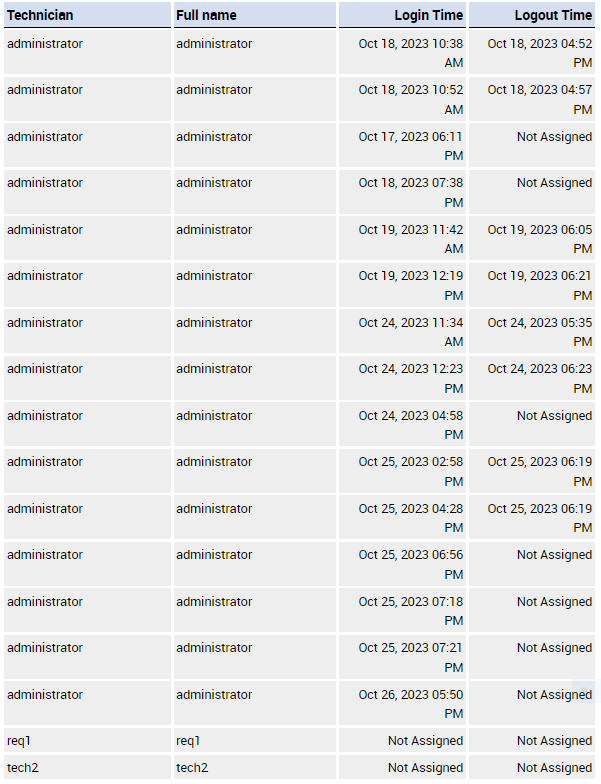Select the Oct 18, 2023 10:38 AM login cell
Viewport: 601px width, 784px height.
pos(411,53)
